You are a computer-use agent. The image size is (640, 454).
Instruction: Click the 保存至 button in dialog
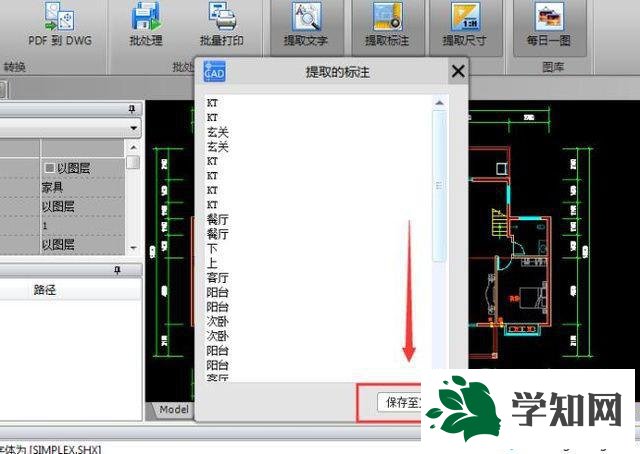401,403
